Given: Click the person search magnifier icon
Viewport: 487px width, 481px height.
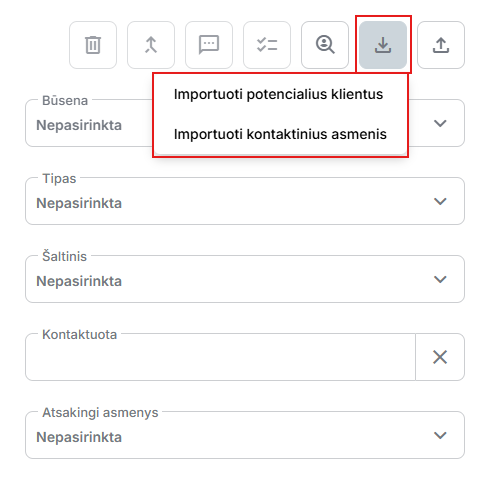Looking at the screenshot, I should pyautogui.click(x=325, y=45).
